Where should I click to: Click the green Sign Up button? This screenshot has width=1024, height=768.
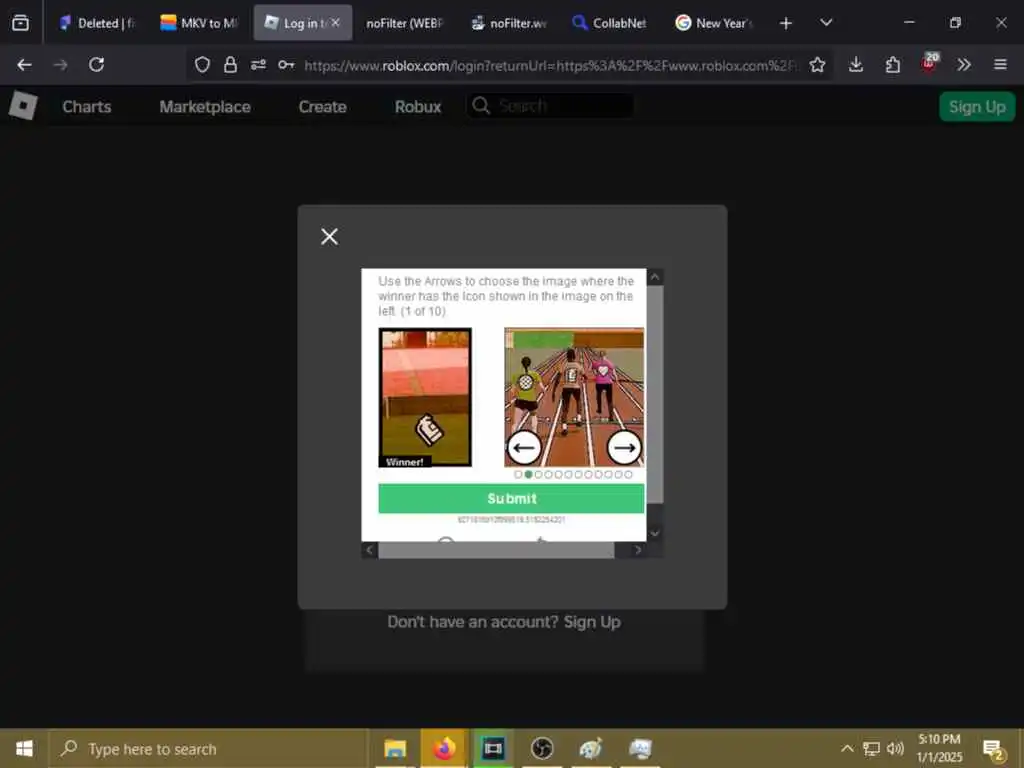point(977,106)
